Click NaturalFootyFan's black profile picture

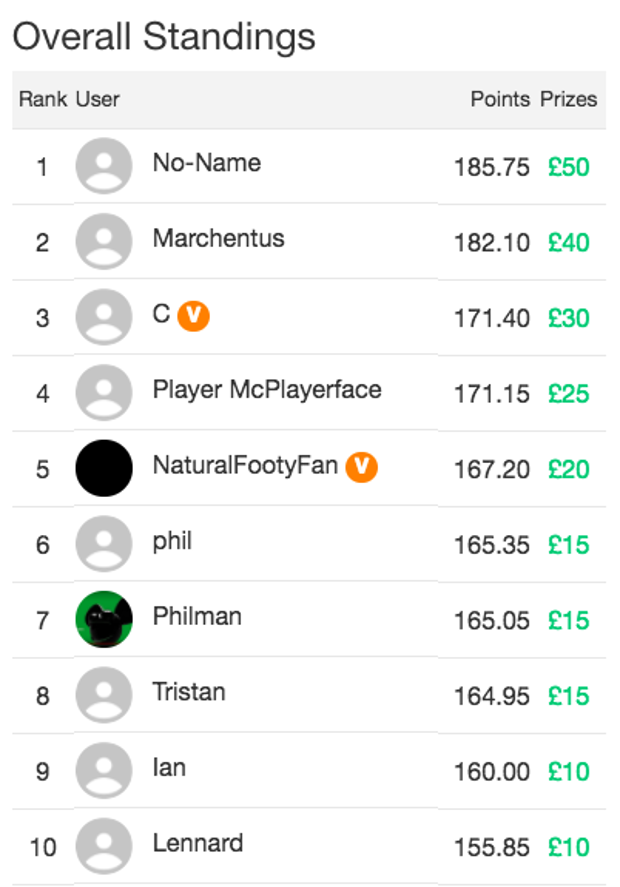(104, 469)
